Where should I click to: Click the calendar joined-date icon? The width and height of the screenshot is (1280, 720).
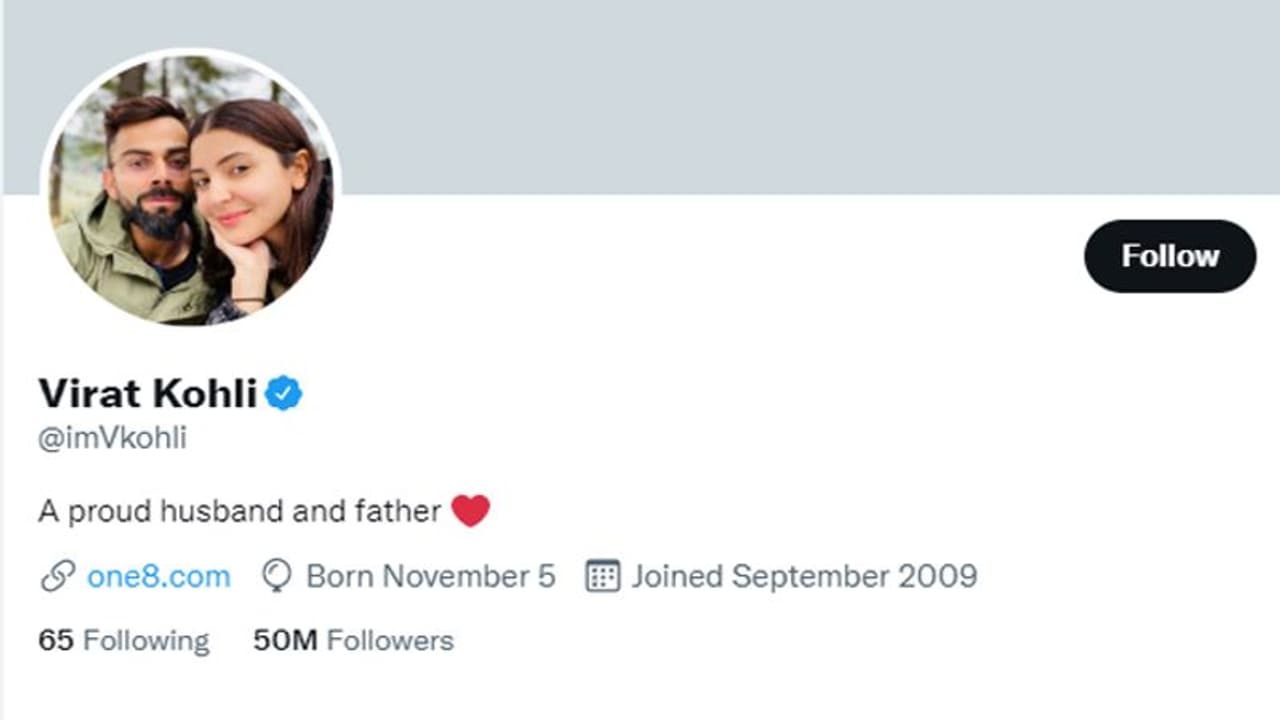pyautogui.click(x=602, y=577)
